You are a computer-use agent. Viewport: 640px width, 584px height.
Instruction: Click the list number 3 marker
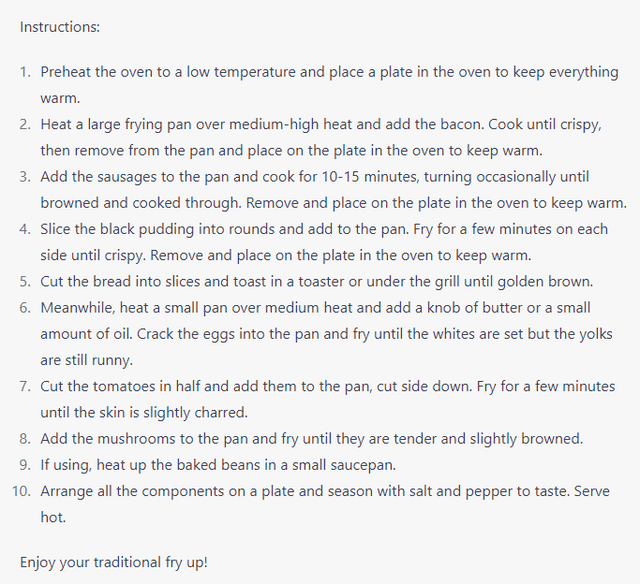coord(25,177)
